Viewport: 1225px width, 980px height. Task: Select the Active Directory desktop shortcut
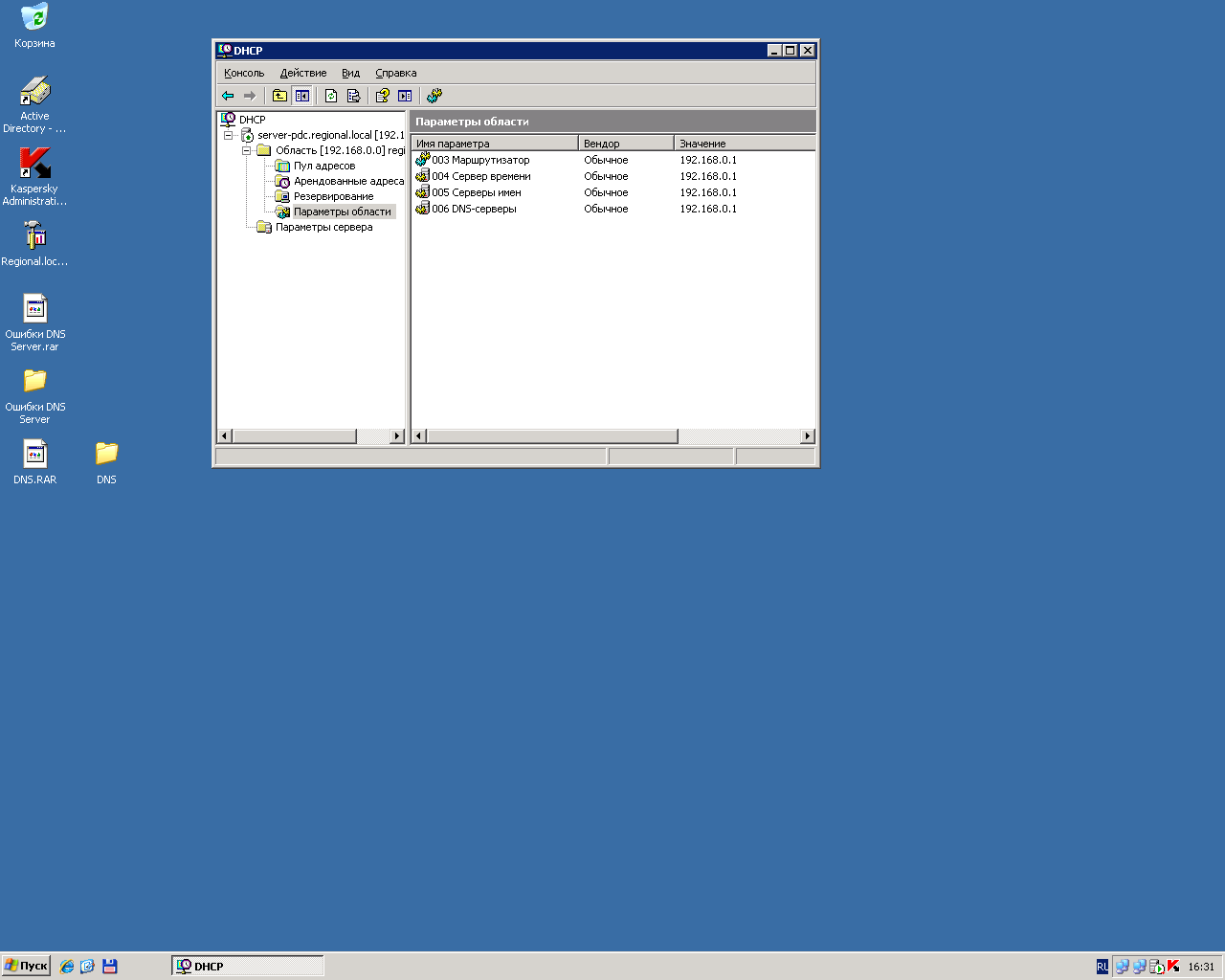(x=34, y=105)
